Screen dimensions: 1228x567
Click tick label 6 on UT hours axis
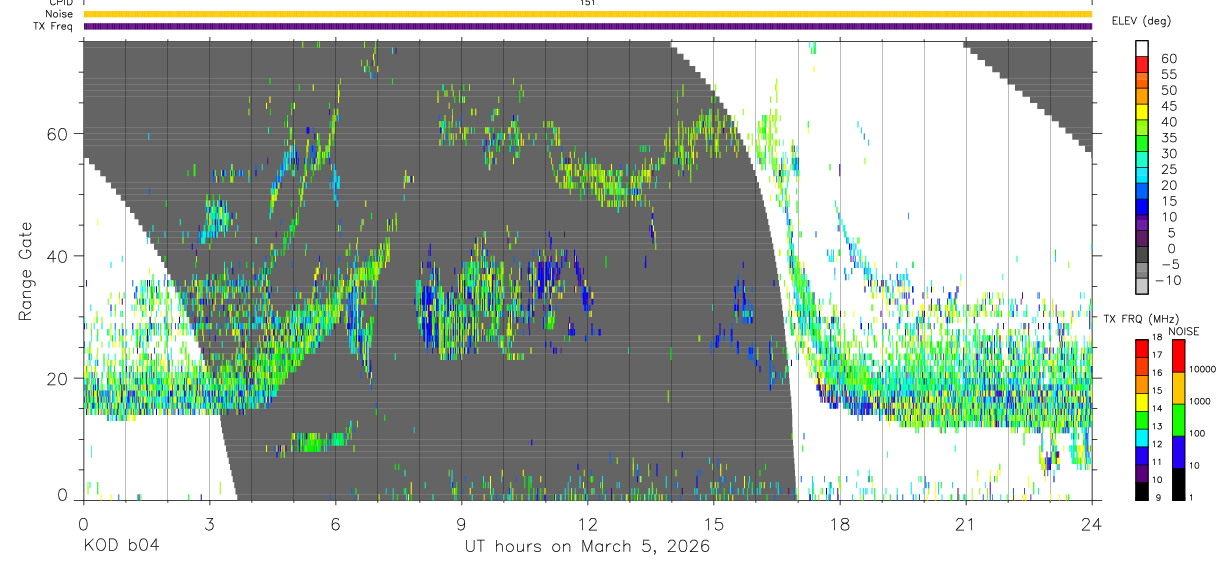click(x=335, y=523)
